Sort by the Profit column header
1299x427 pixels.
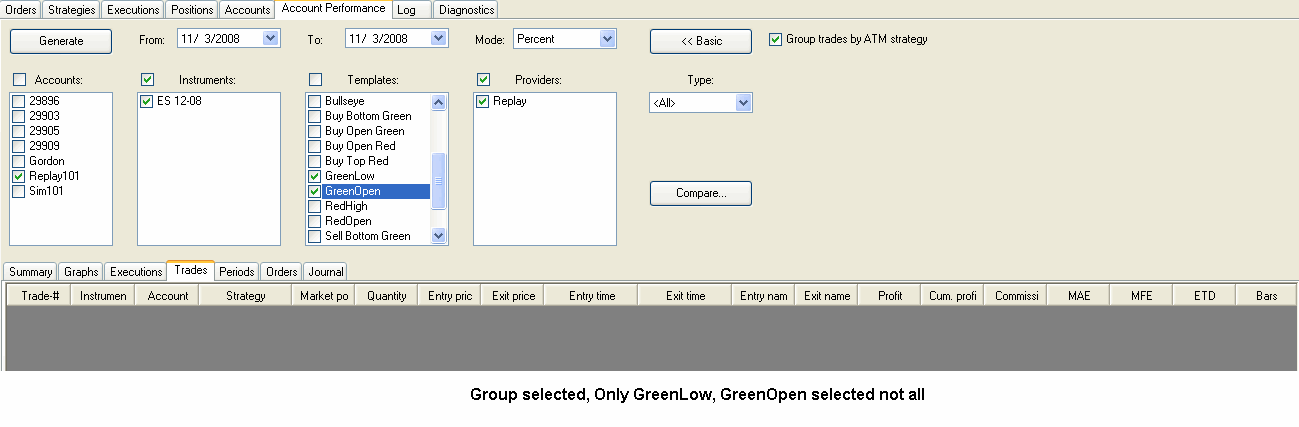[889, 296]
